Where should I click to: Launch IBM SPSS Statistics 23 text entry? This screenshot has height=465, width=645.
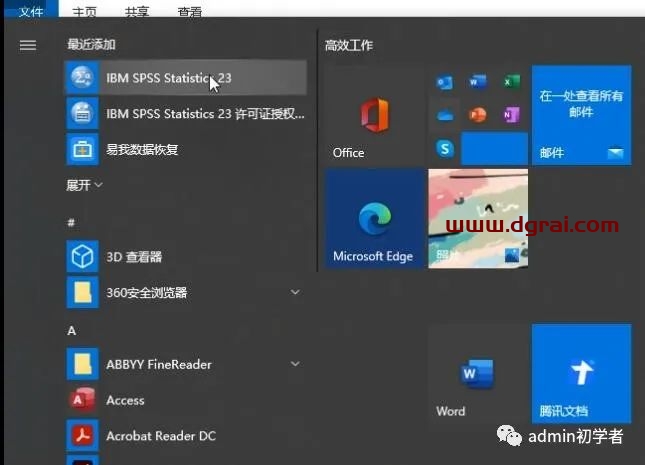[169, 78]
